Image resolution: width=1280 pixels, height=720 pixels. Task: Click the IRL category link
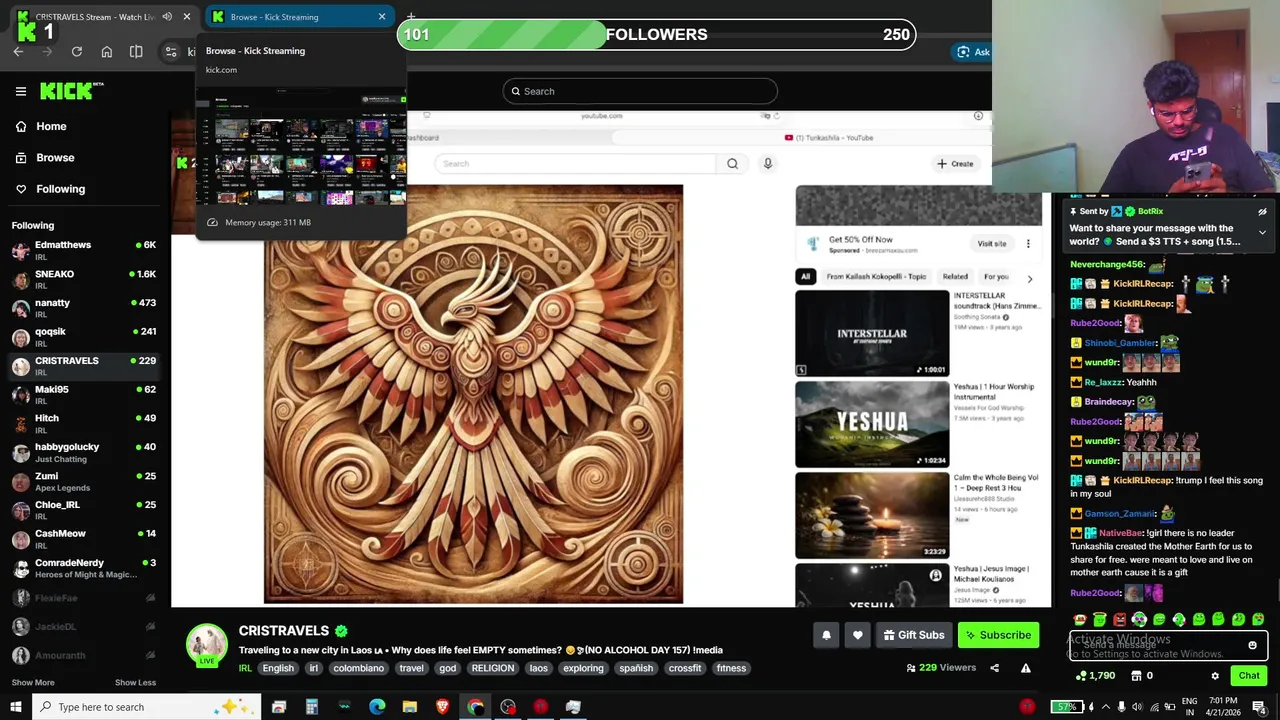(x=245, y=668)
